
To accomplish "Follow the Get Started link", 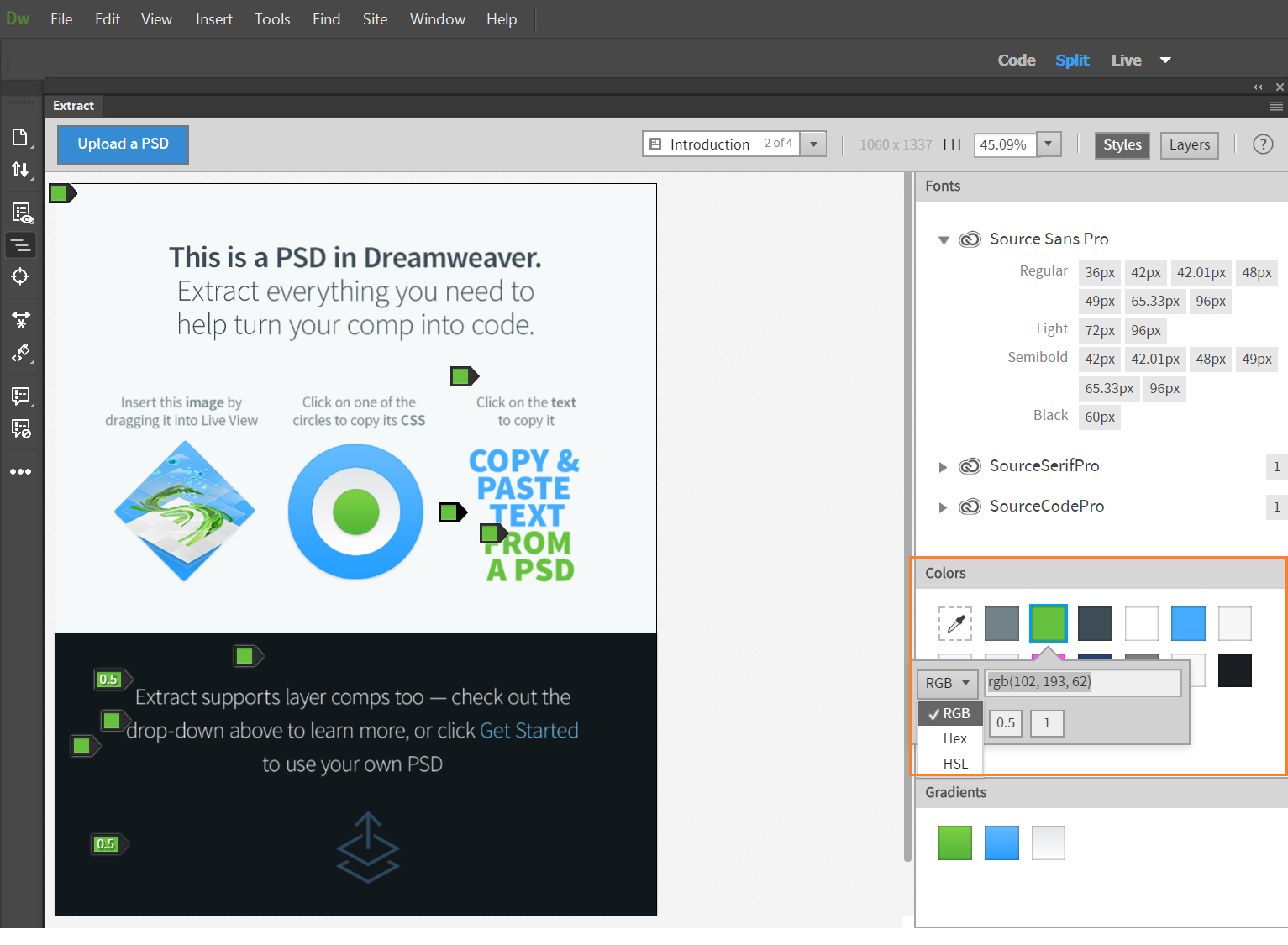I will pyautogui.click(x=529, y=731).
